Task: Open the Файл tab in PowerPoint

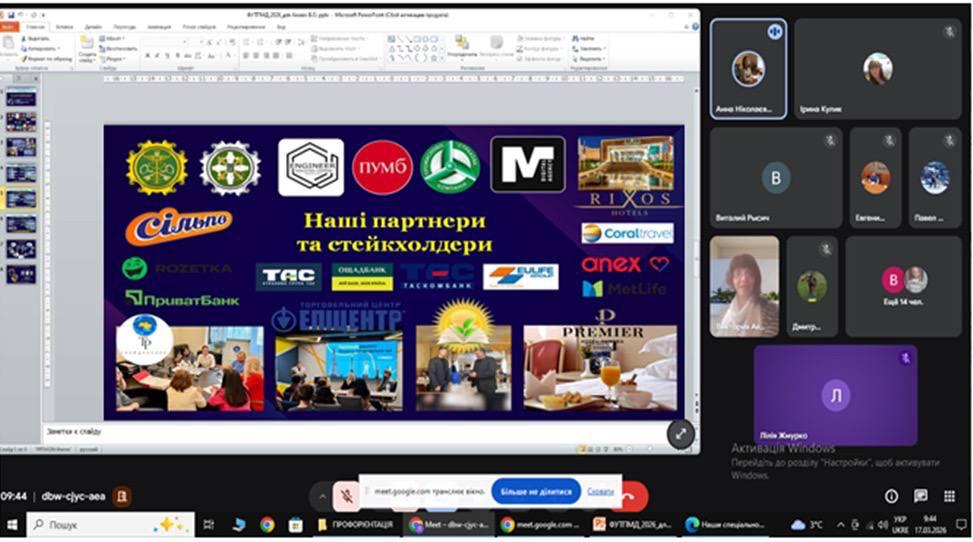Action: [9, 27]
